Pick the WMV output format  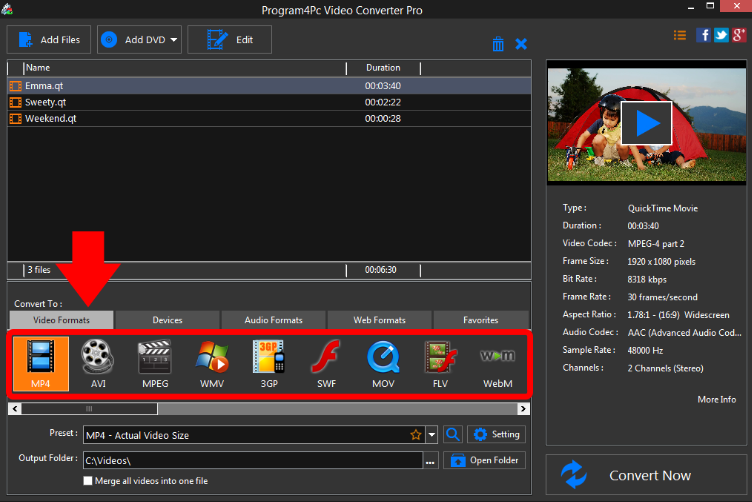pos(211,363)
